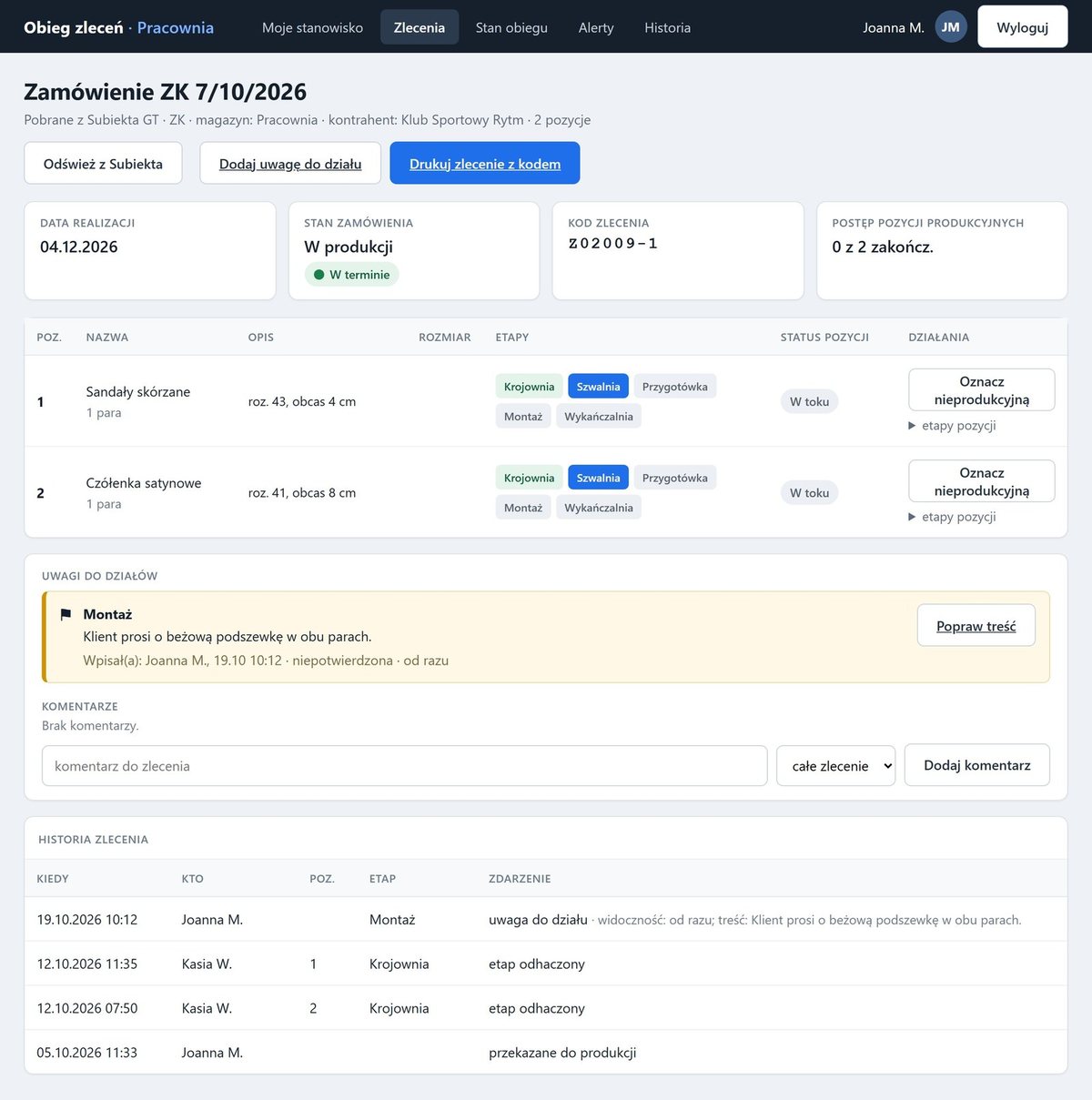Screen dimensions: 1092x1100
Task: Click Szwalnia stage chip for Sandały skórzane
Action: coord(598,387)
